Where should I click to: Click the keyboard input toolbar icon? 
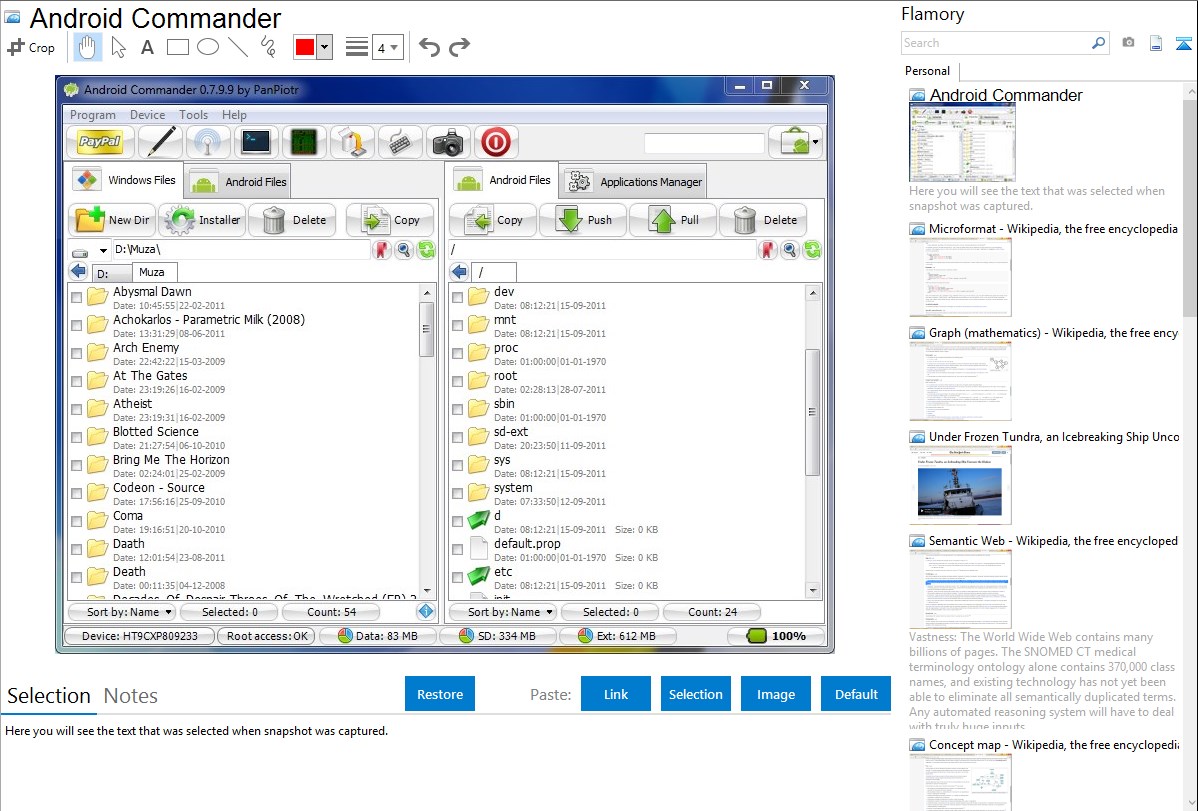click(x=400, y=141)
